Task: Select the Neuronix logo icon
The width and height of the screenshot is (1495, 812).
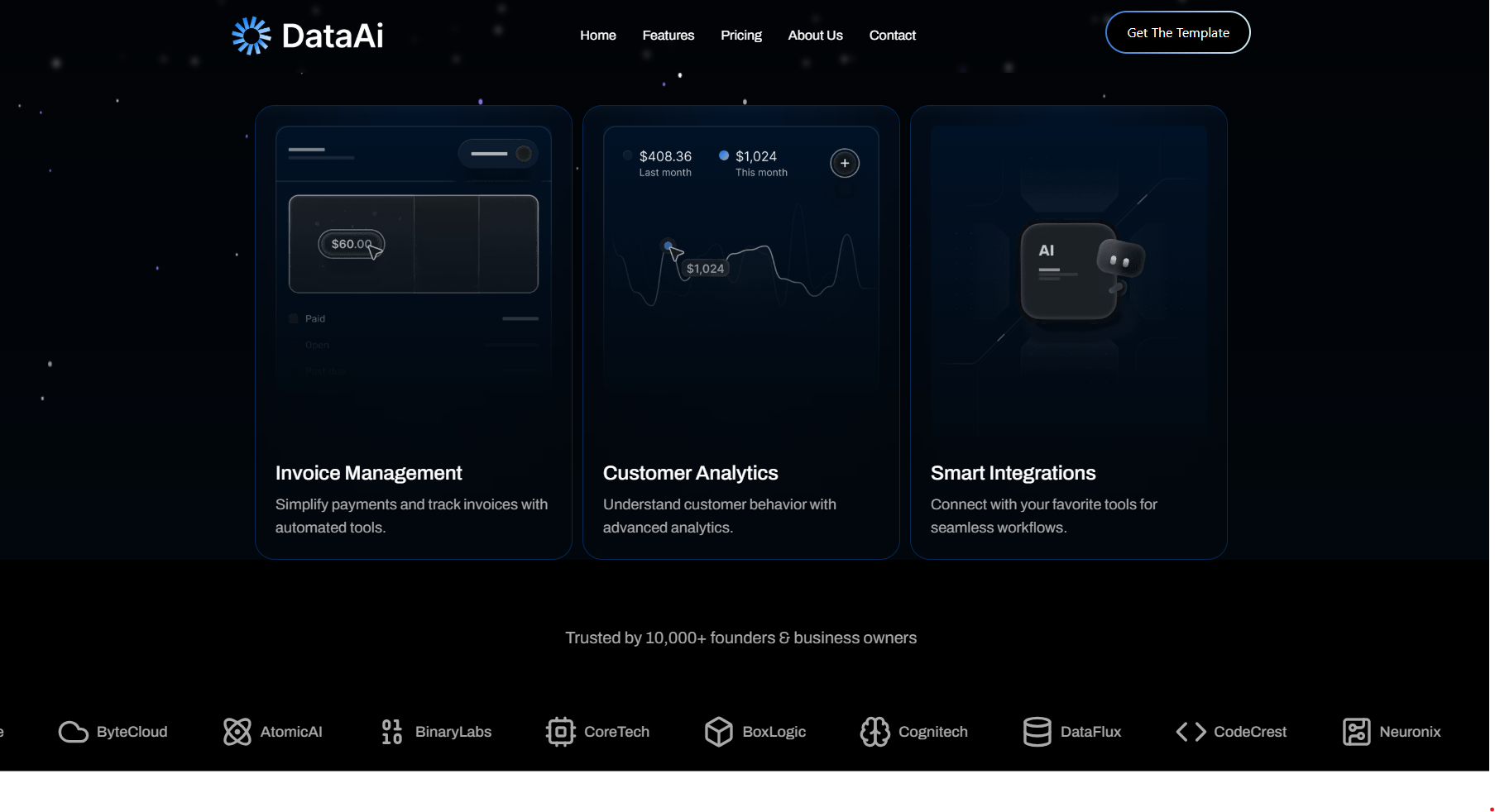Action: click(x=1355, y=731)
